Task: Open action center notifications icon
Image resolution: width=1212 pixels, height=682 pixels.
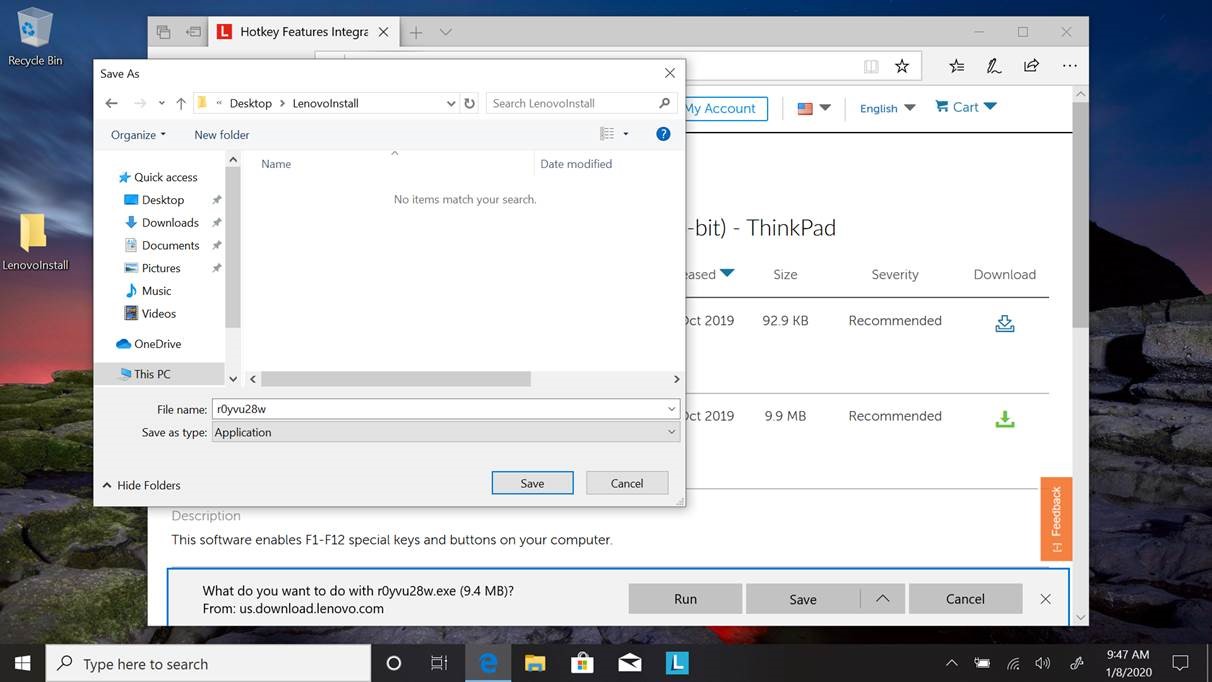Action: pos(1180,662)
